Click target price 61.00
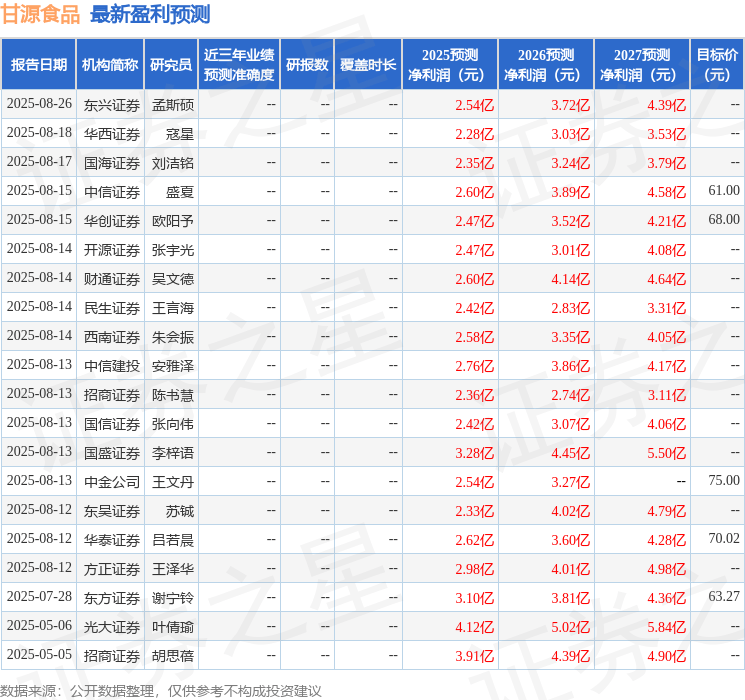Screen dimensions: 745x700 724,191
